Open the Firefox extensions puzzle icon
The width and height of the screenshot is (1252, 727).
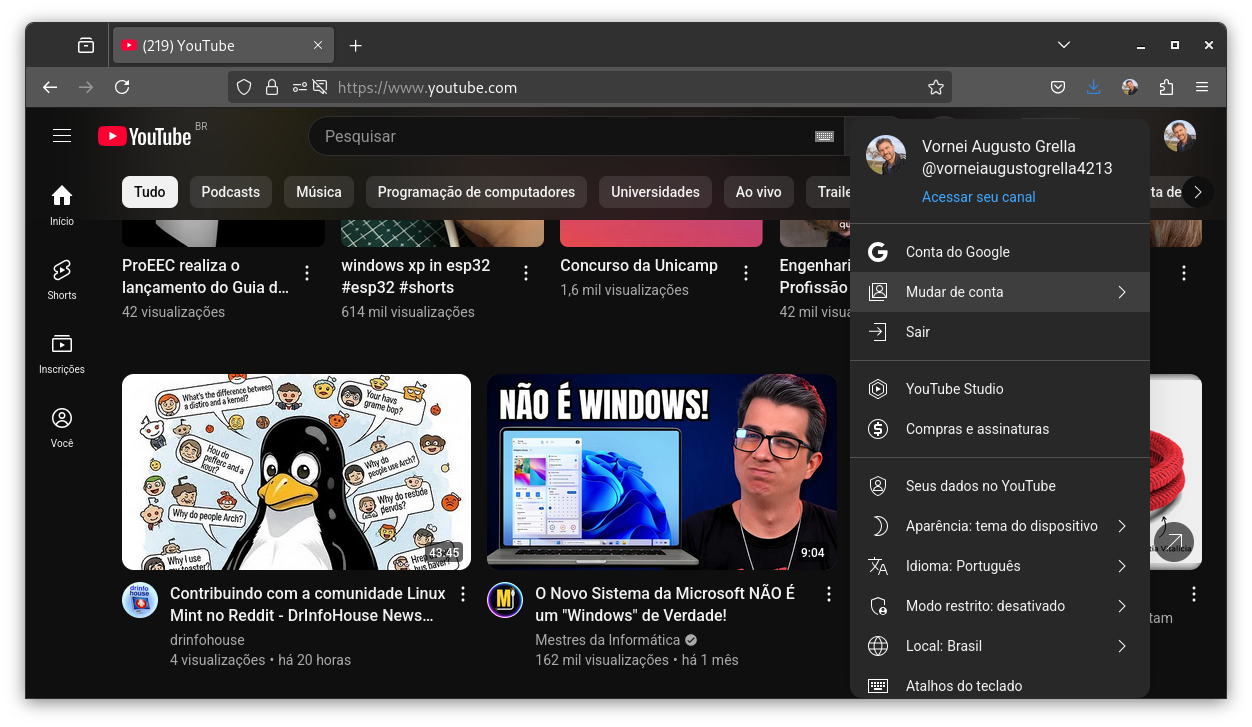[1166, 87]
